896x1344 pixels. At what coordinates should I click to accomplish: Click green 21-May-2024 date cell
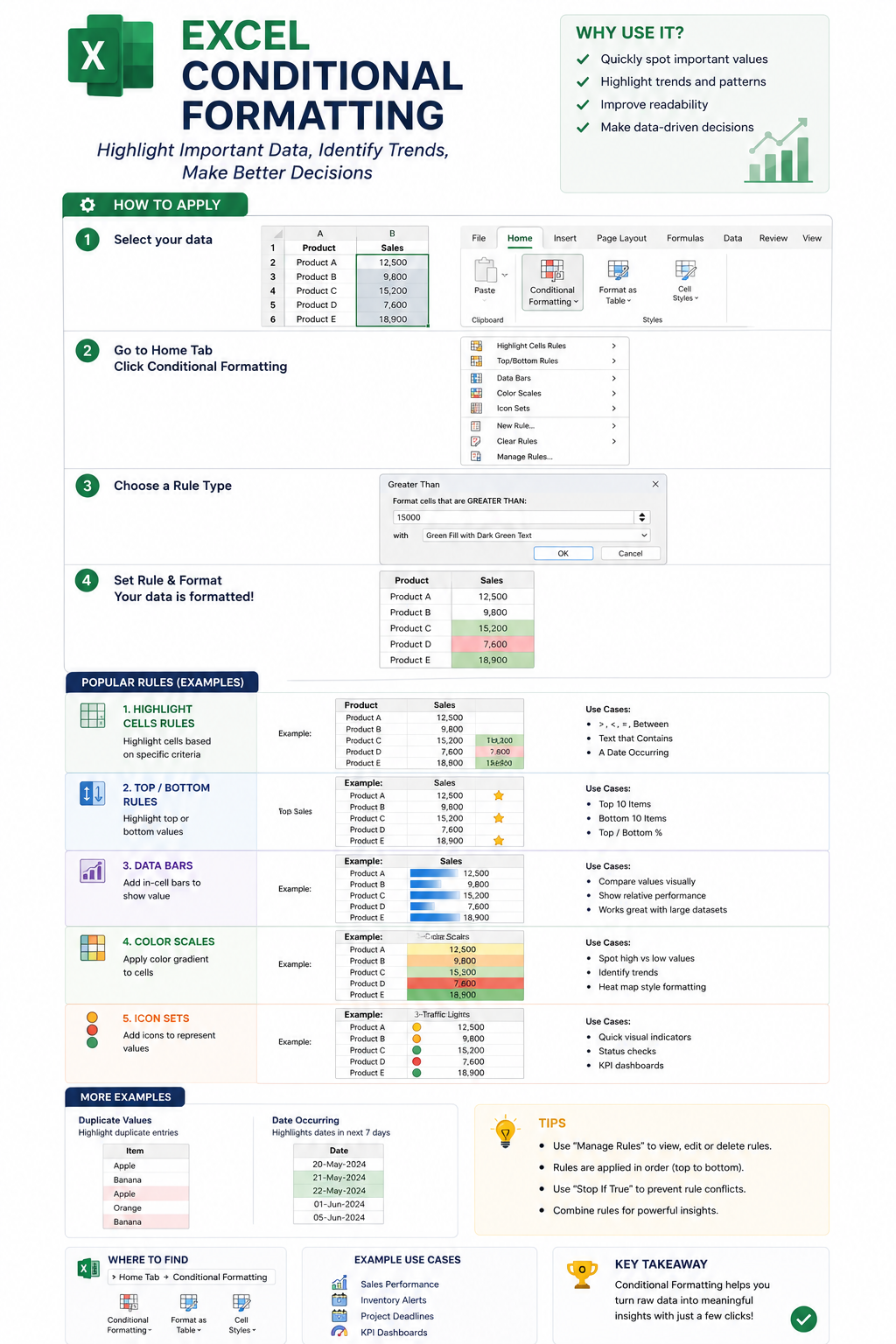pyautogui.click(x=339, y=1178)
